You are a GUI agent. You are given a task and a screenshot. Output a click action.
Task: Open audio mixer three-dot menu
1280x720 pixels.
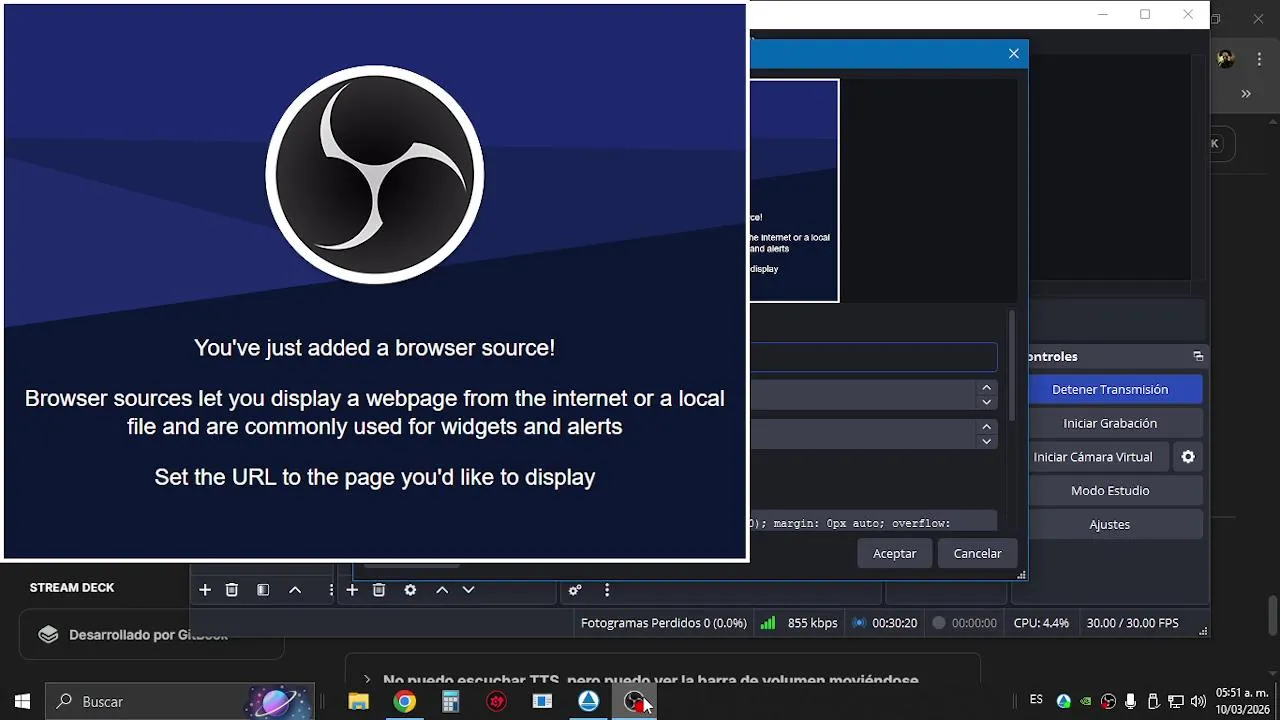pyautogui.click(x=606, y=590)
